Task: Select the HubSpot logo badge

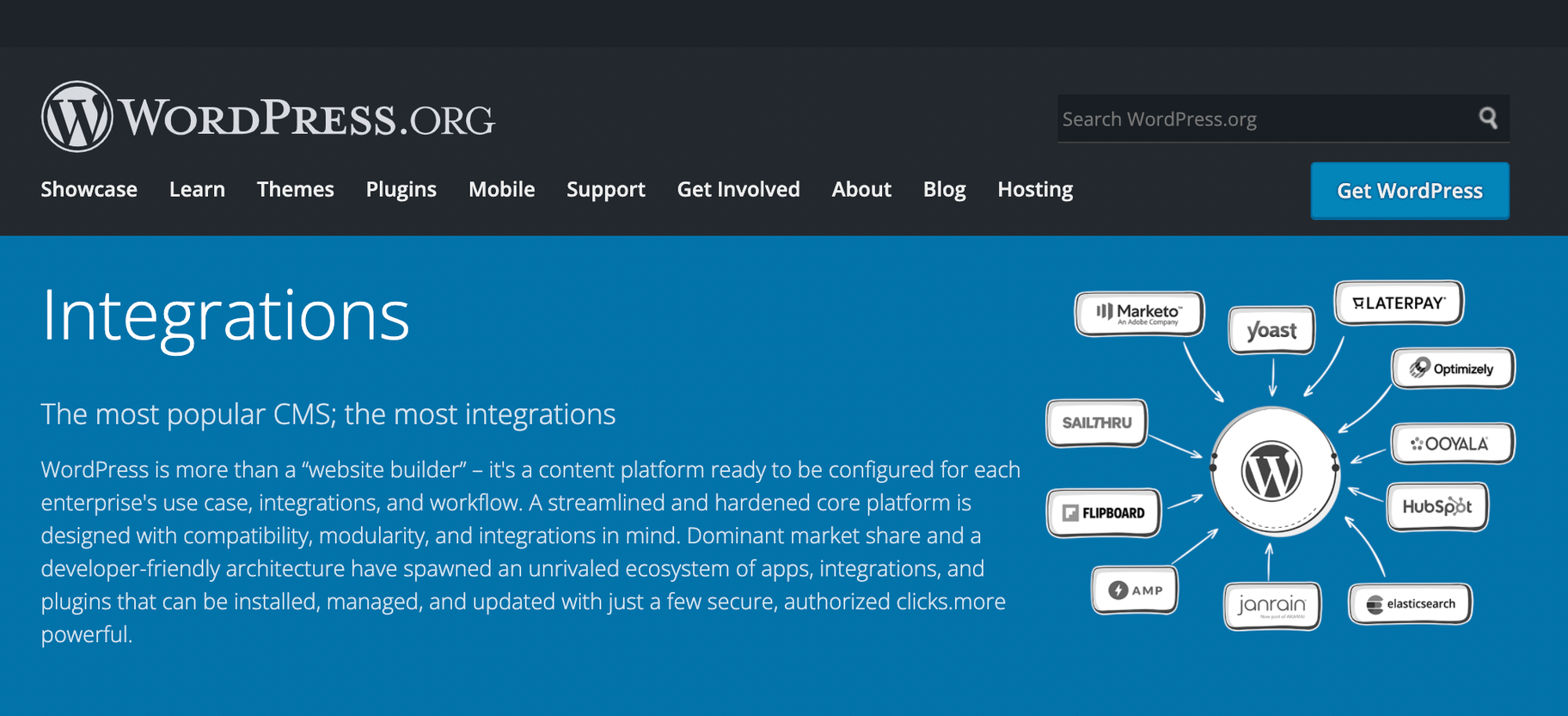Action: pyautogui.click(x=1437, y=506)
